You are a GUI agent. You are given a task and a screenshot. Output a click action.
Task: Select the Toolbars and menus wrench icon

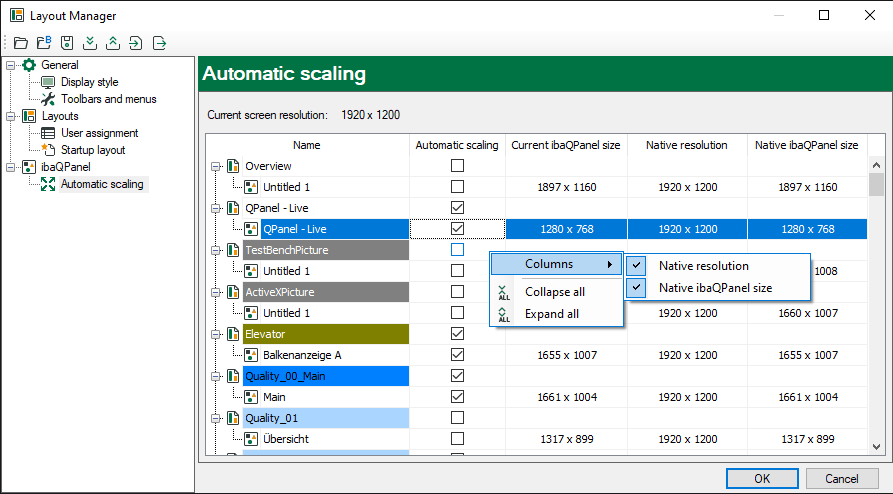(48, 99)
